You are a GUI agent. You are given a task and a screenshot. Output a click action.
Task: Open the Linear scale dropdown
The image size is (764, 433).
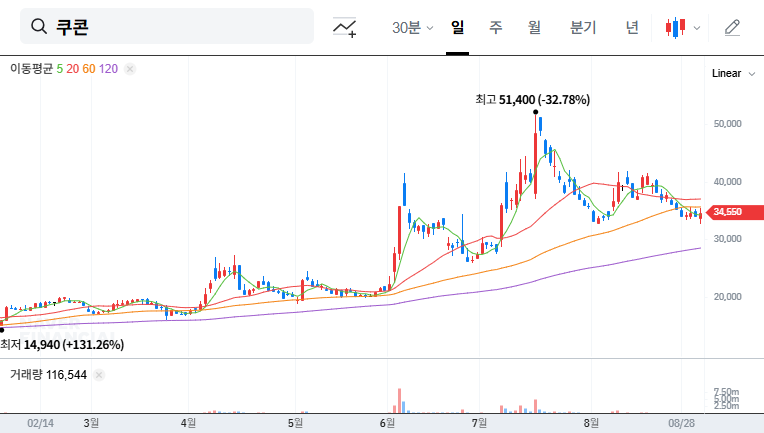tap(733, 74)
